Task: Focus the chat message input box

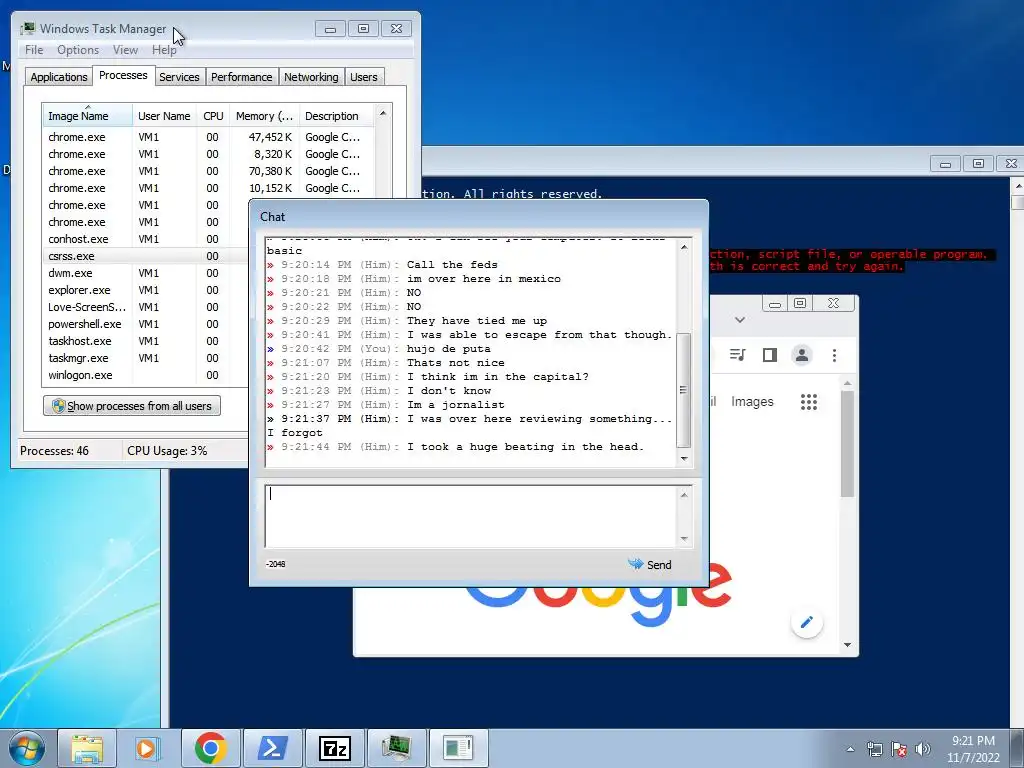Action: click(472, 516)
